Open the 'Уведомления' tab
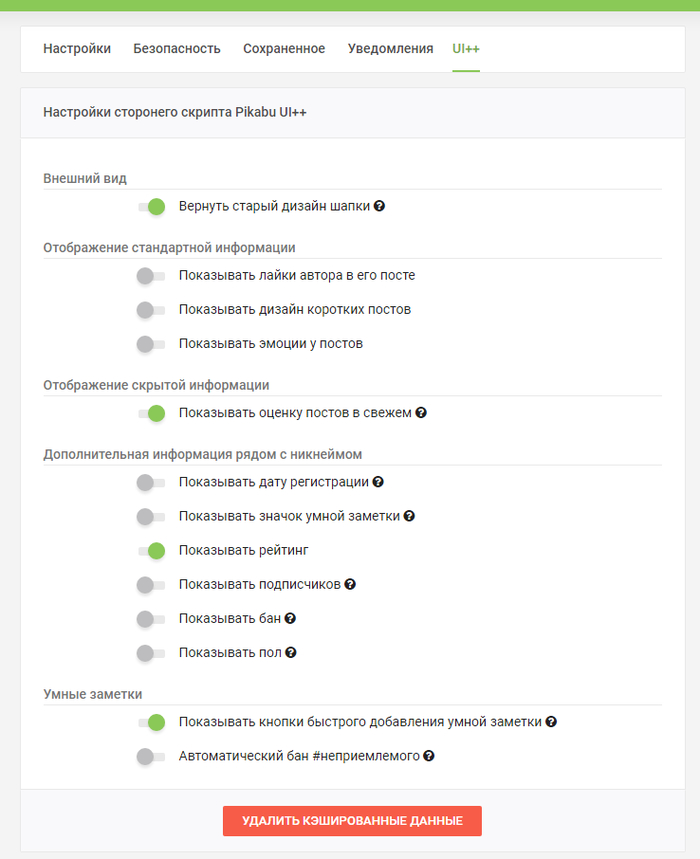Viewport: 700px width, 859px height. 390,49
